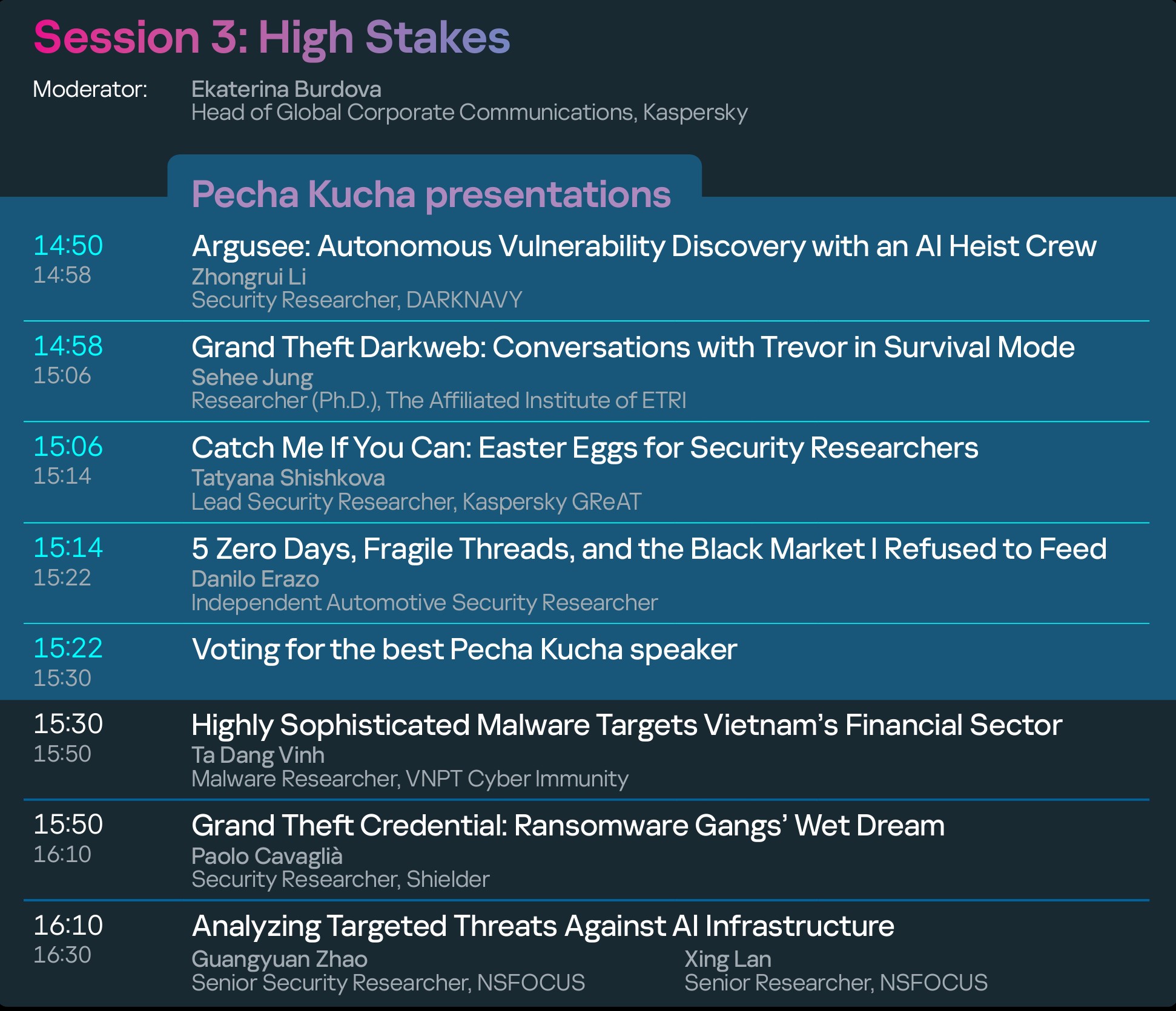The image size is (1176, 1011).
Task: Select speaker Tatyana Shishkova
Action: (x=288, y=478)
